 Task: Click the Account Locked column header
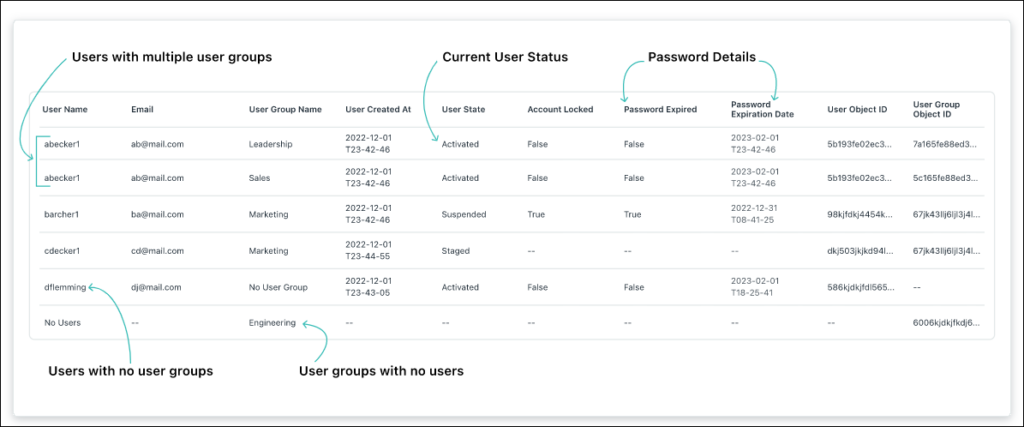pyautogui.click(x=560, y=109)
